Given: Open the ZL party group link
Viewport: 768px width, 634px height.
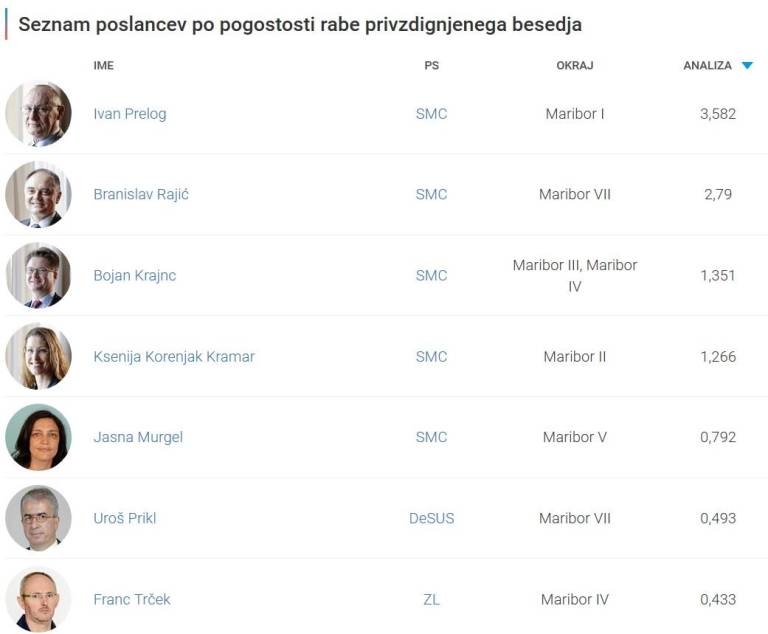Looking at the screenshot, I should [x=431, y=599].
